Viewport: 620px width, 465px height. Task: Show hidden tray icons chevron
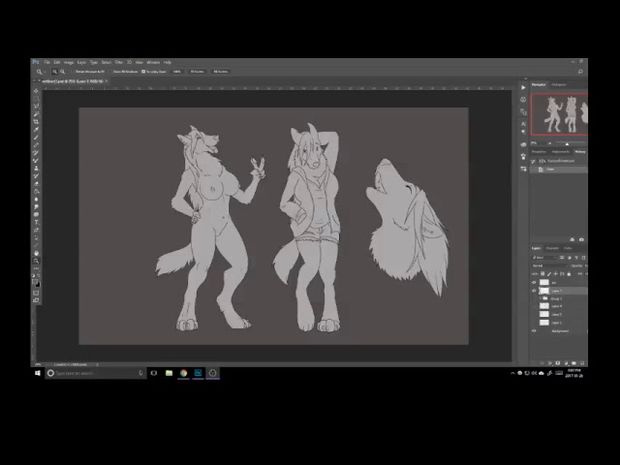(513, 373)
